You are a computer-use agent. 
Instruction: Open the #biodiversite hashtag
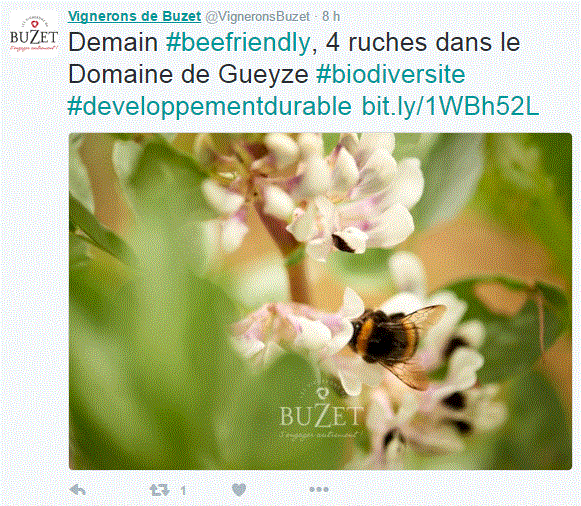click(x=391, y=74)
